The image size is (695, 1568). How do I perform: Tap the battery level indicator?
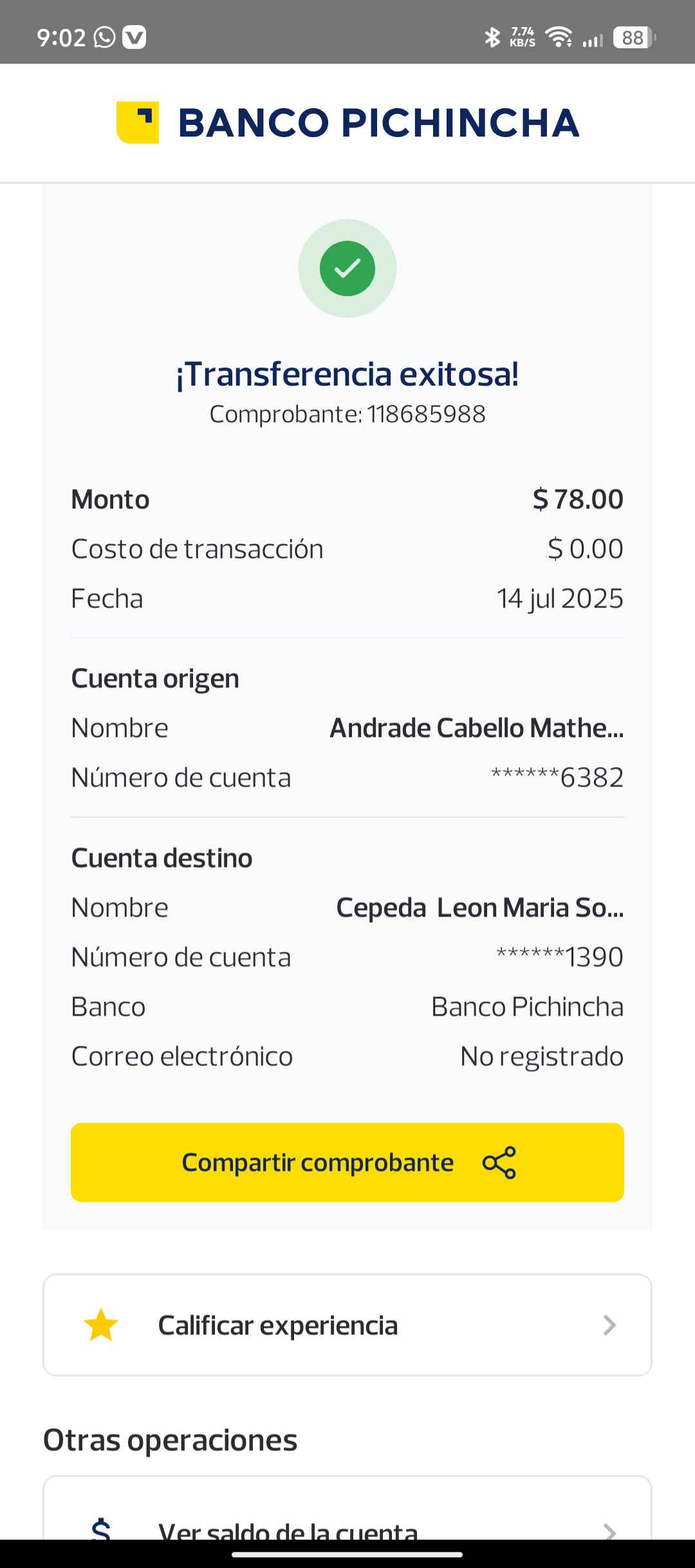633,37
